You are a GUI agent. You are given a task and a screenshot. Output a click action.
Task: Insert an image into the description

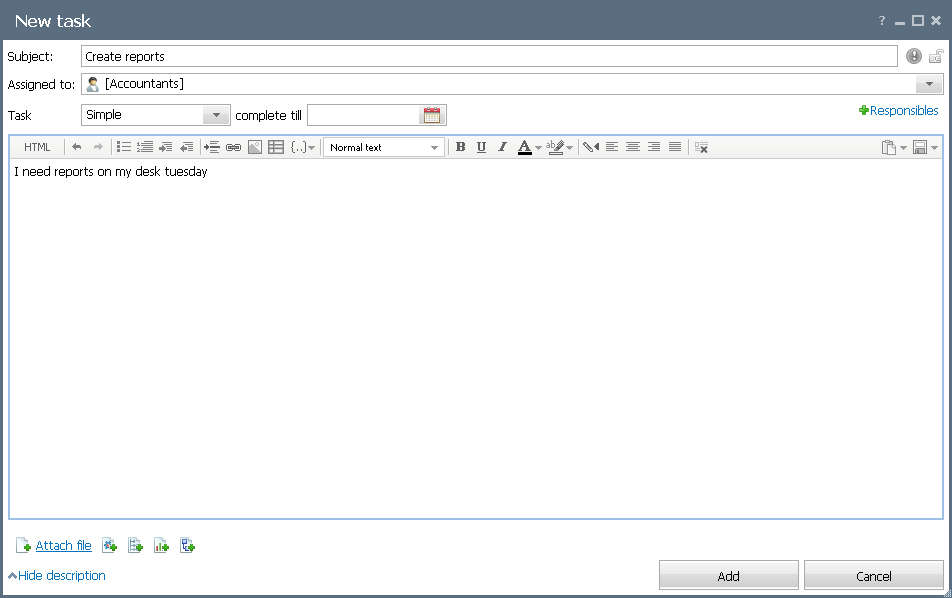coord(255,147)
